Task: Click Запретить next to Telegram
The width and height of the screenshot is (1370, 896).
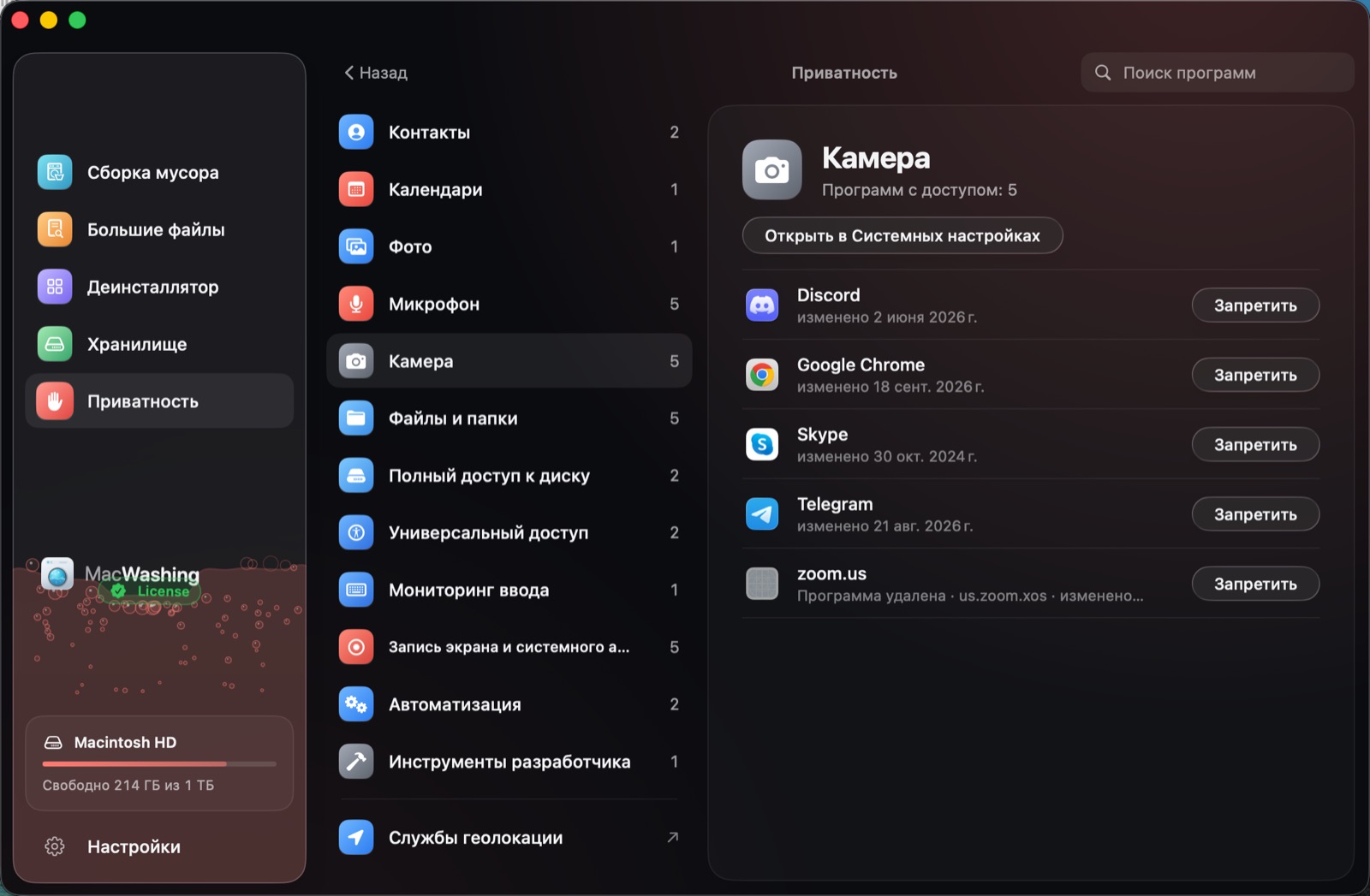Action: coord(1255,514)
